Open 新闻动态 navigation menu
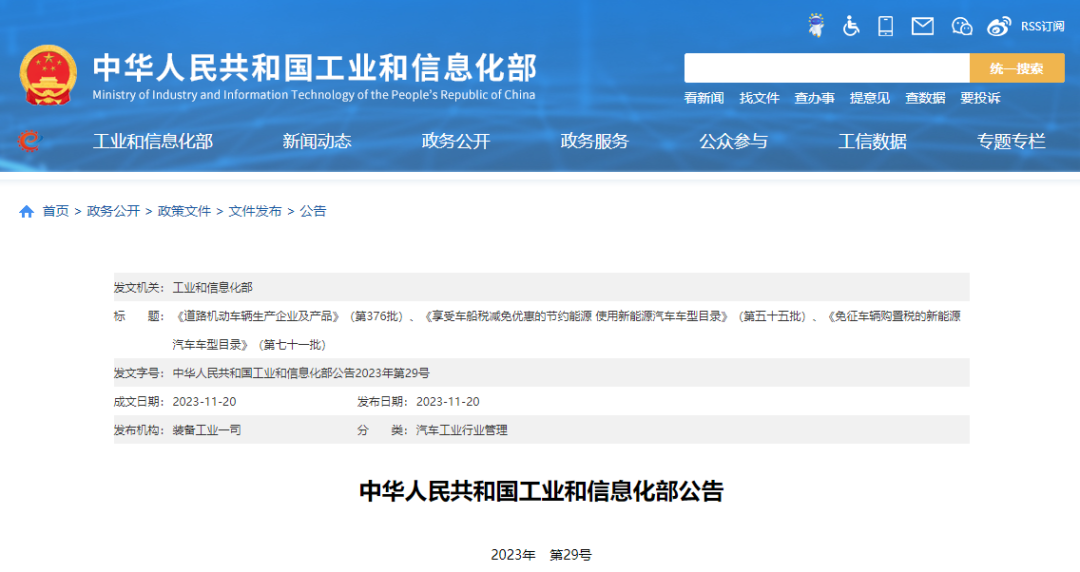The image size is (1080, 572). pyautogui.click(x=317, y=141)
